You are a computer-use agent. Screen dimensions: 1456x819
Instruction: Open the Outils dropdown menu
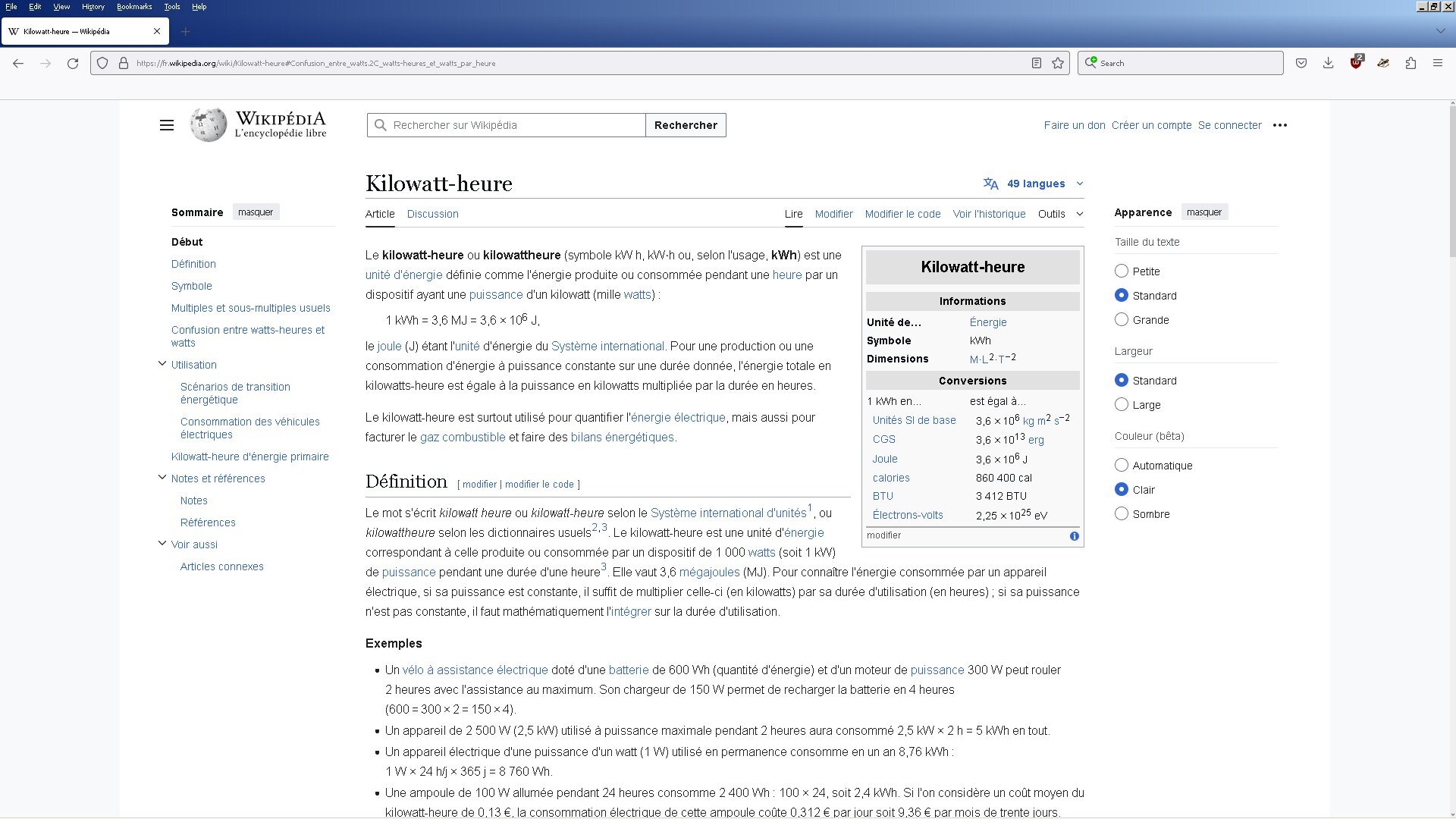pos(1060,214)
